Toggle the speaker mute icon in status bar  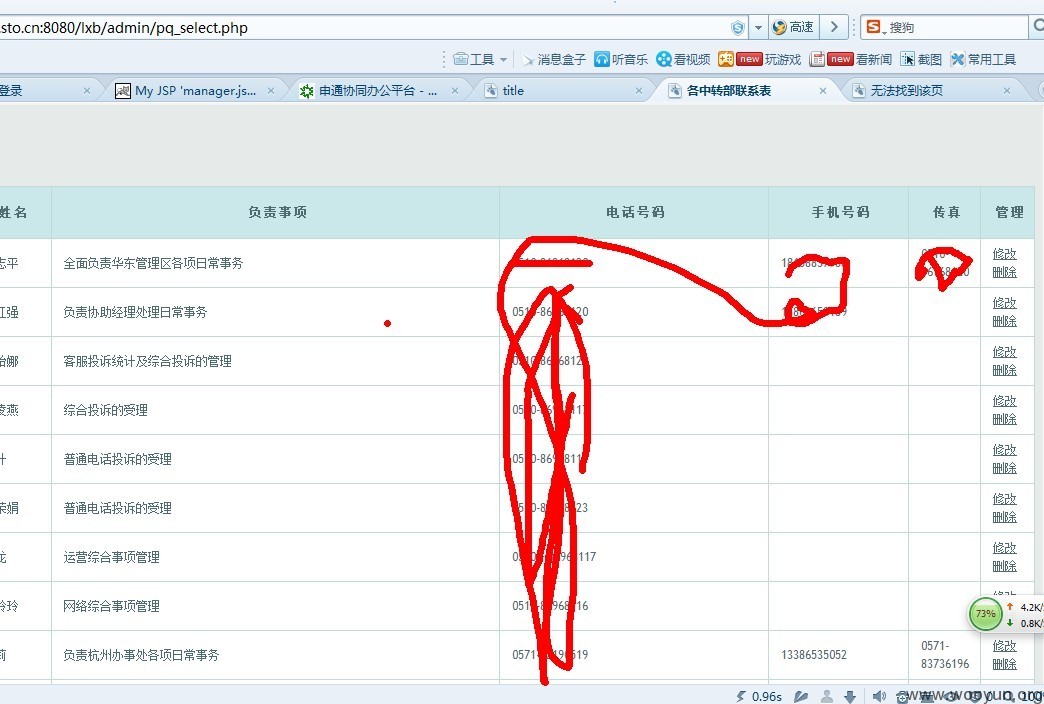[x=879, y=697]
